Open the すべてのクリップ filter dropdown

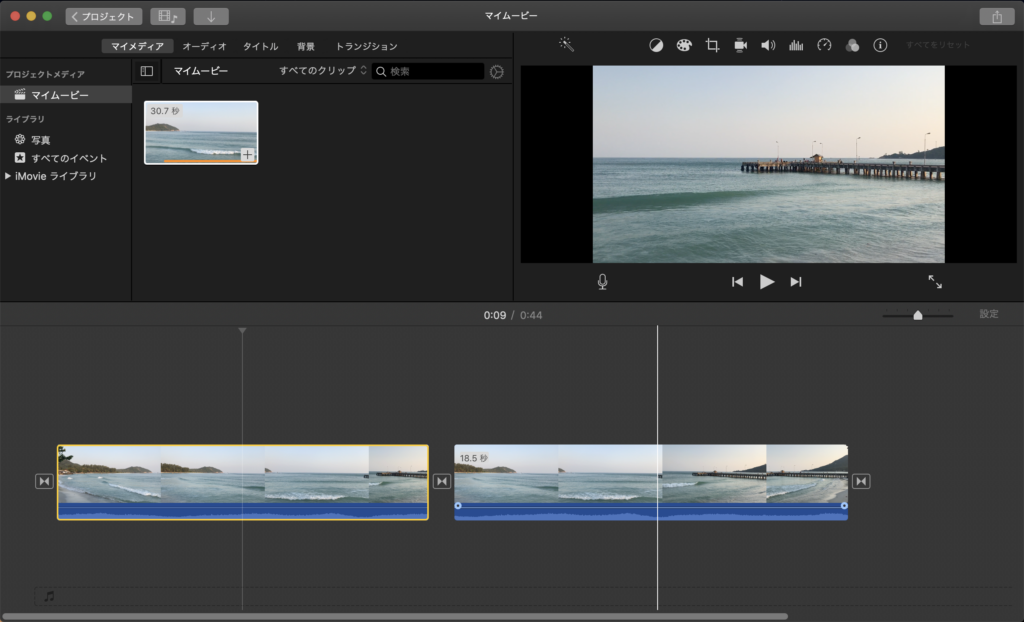(x=323, y=72)
